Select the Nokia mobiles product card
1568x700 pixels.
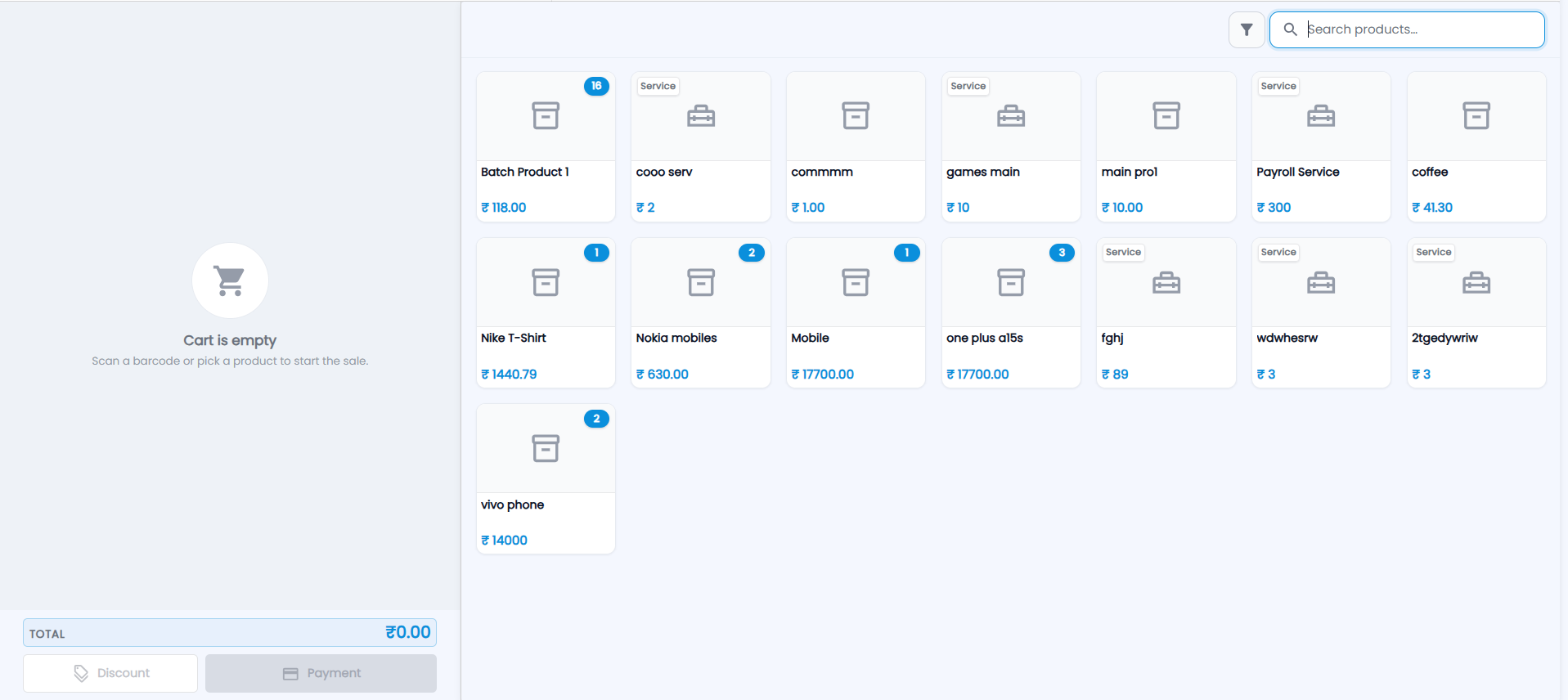[x=701, y=312]
